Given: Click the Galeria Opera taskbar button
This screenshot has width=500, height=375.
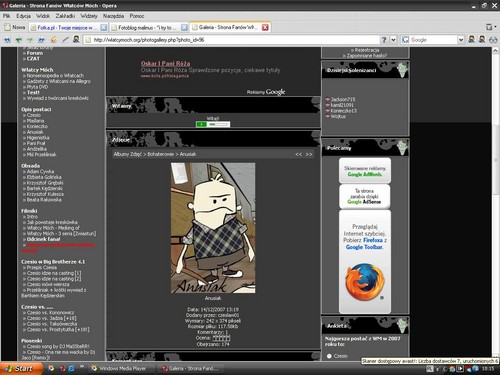Looking at the screenshot, I should (191, 369).
